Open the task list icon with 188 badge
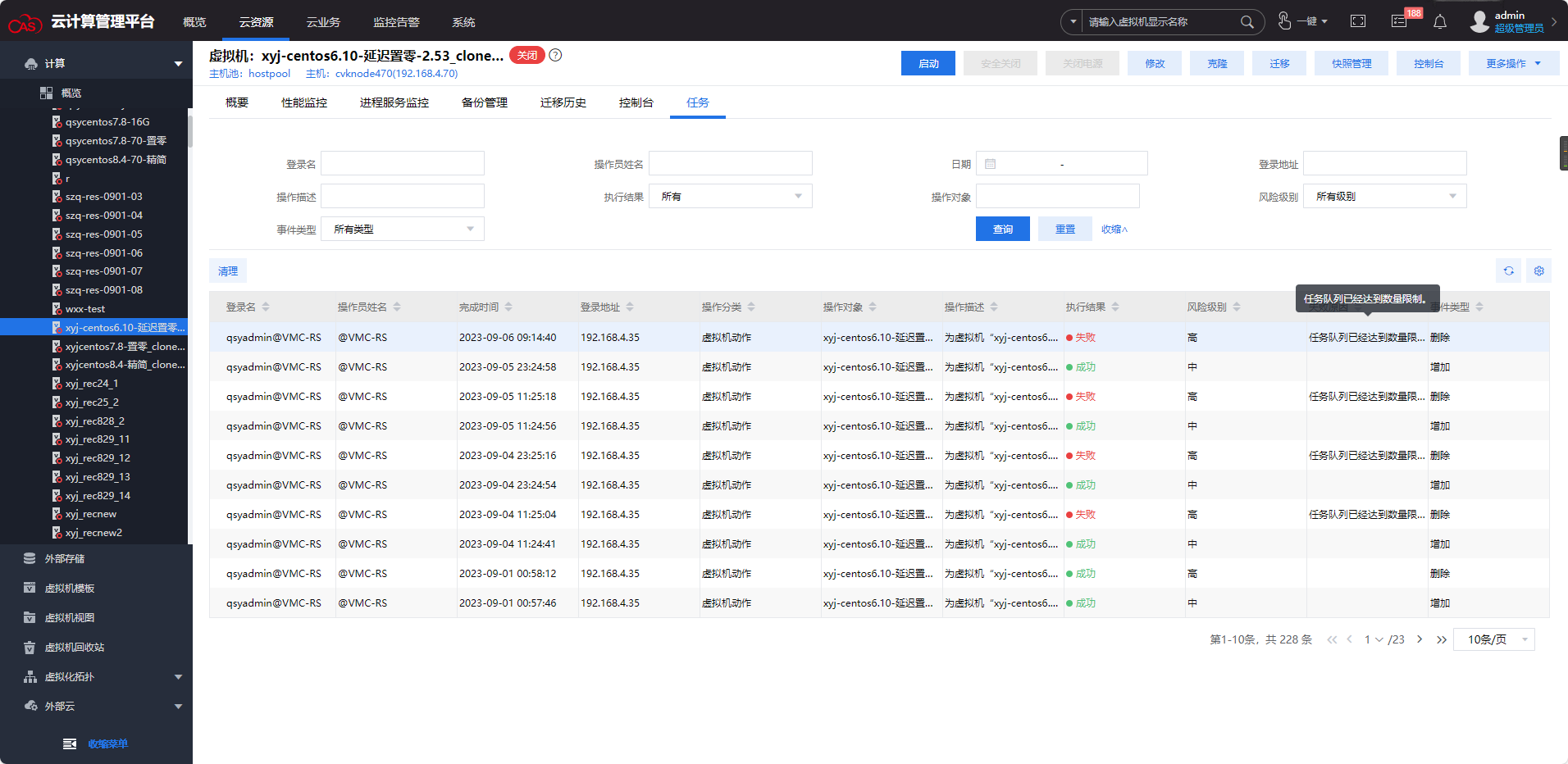The width and height of the screenshot is (1568, 764). (x=1400, y=21)
